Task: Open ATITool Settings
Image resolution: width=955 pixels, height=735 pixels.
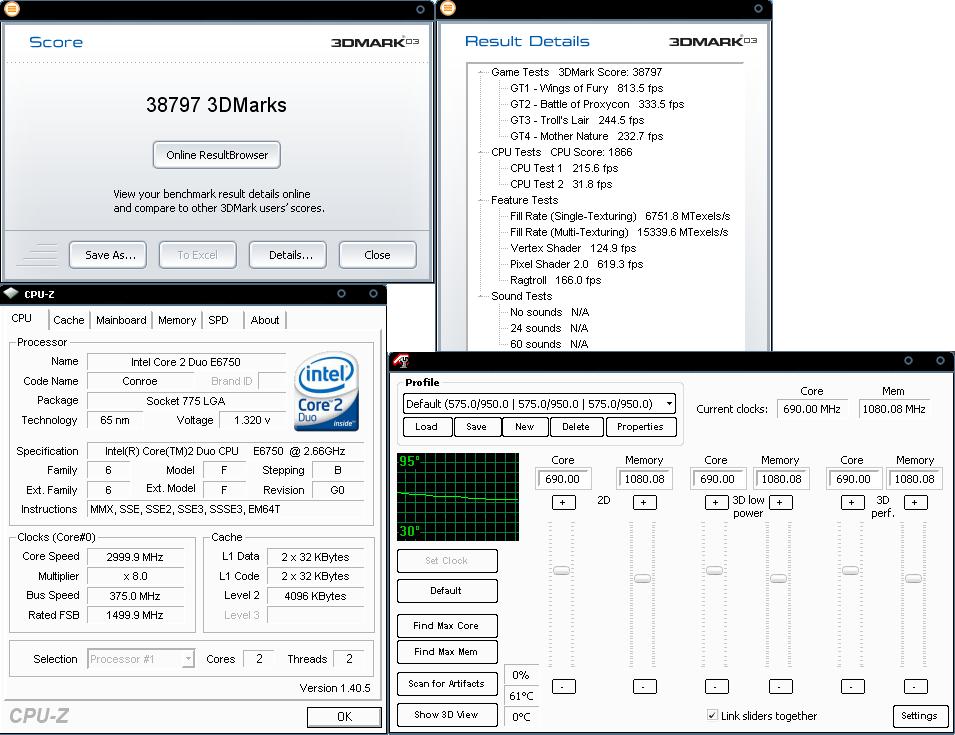Action: [920, 716]
